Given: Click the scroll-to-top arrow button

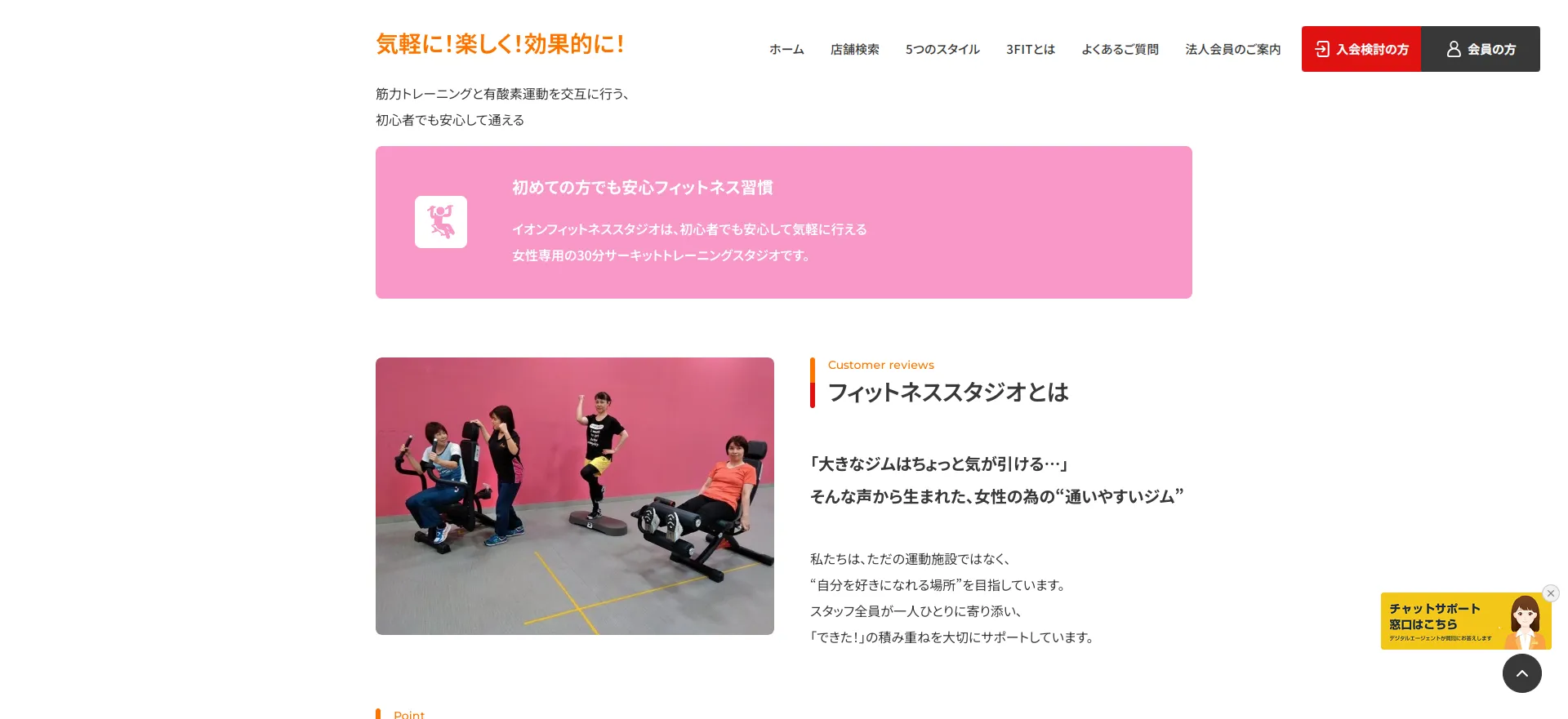Looking at the screenshot, I should 1521,673.
